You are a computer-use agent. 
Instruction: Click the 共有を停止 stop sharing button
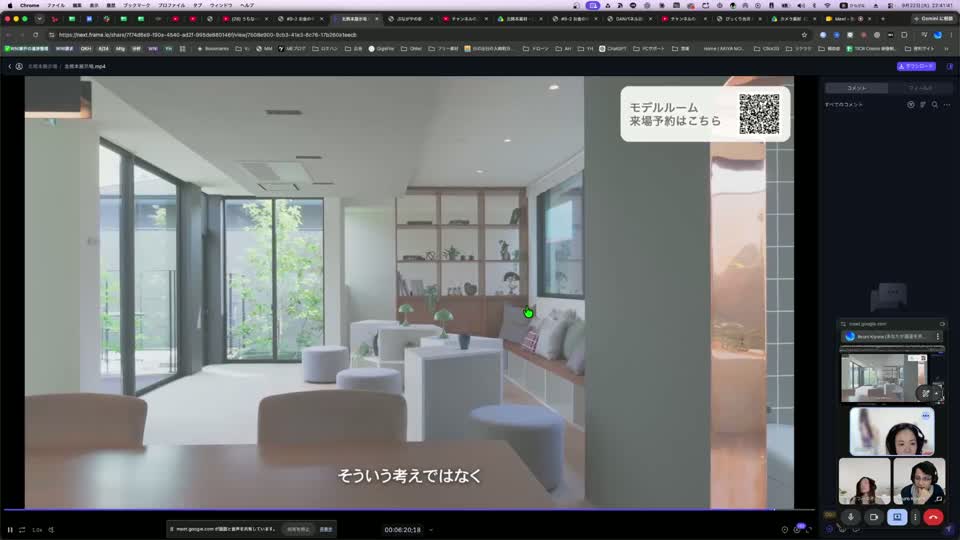[x=298, y=529]
